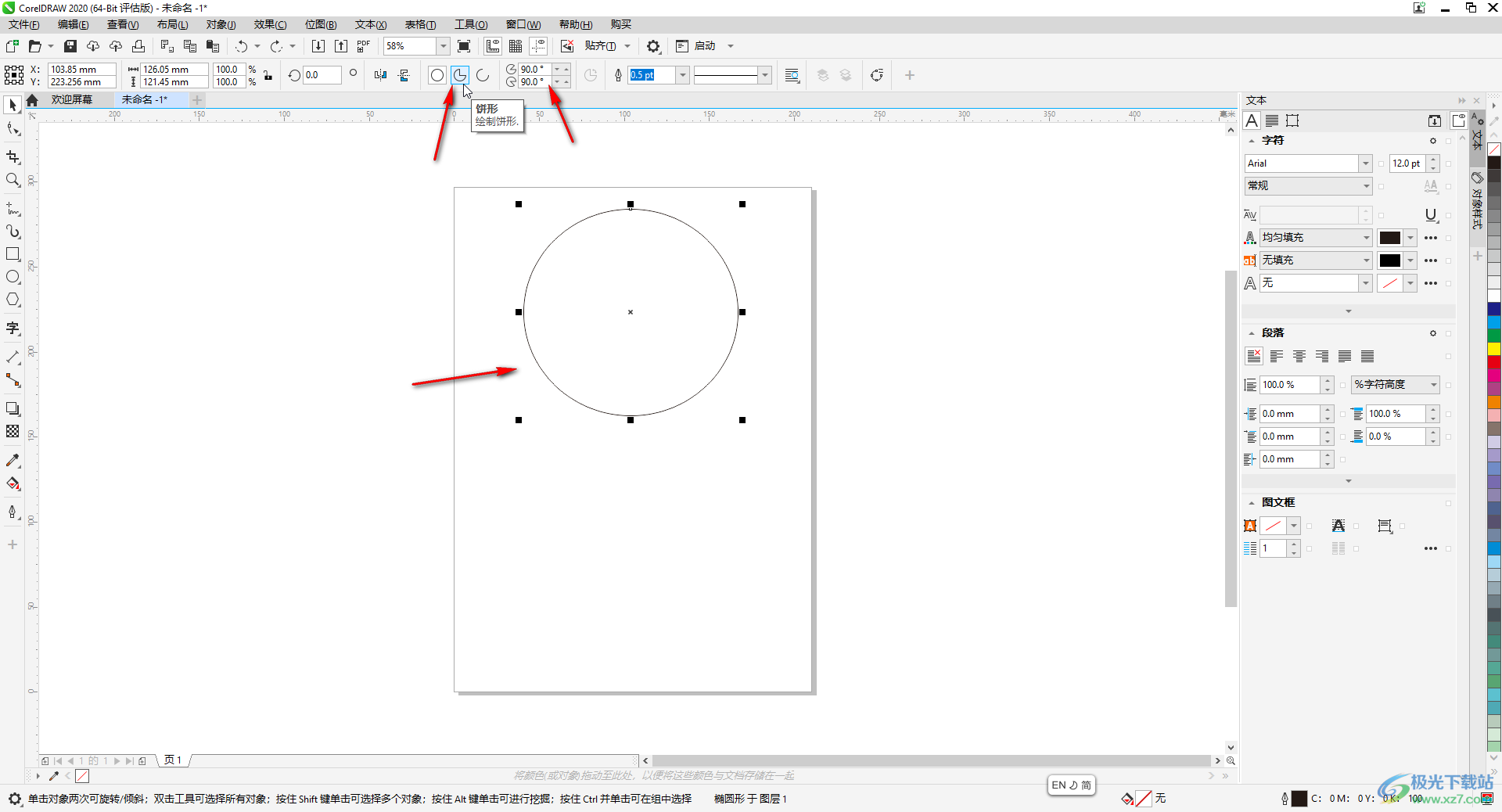Screen dimensions: 1502x812
Task: Pick the Rectangle tool
Action: pos(13,254)
